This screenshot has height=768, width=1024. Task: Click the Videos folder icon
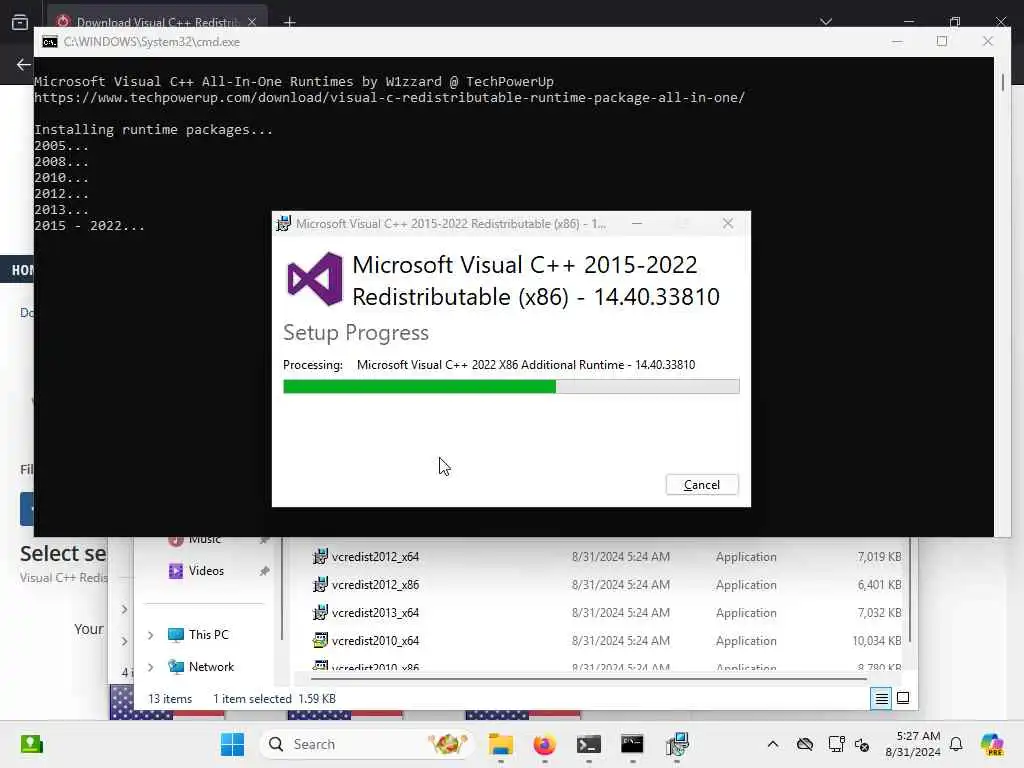[176, 571]
